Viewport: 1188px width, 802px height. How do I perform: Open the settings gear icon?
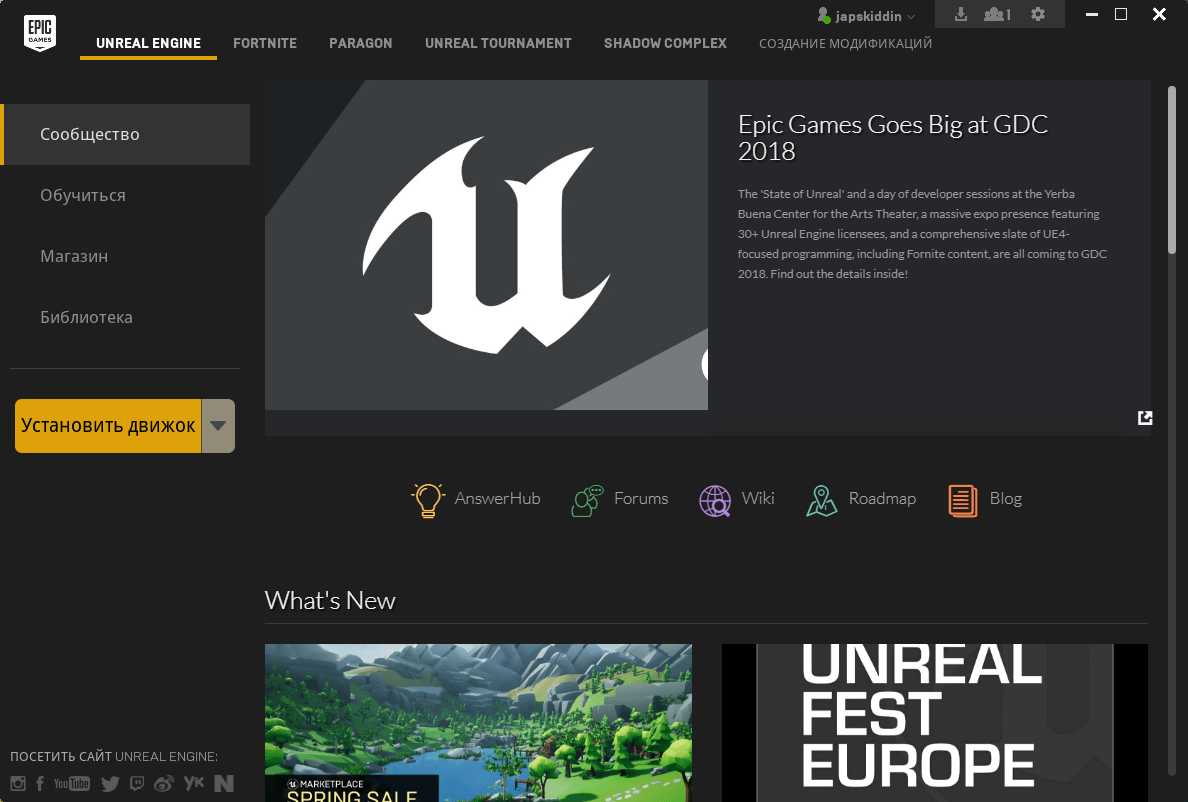1038,14
